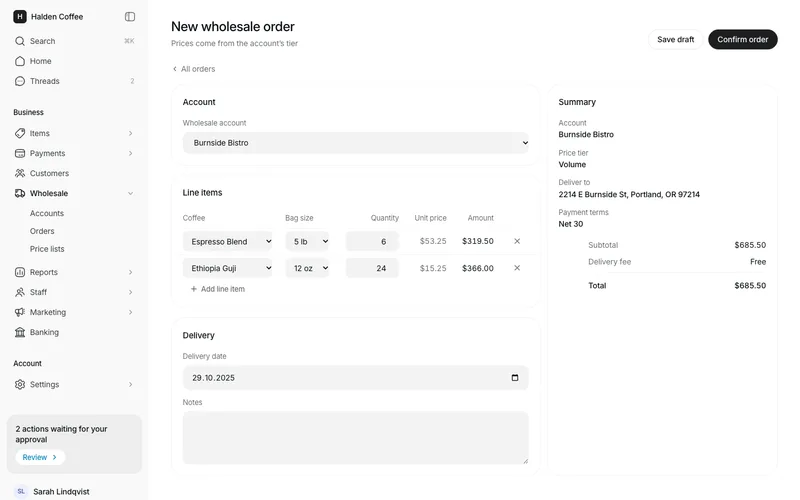Click the $53.25 unit price
This screenshot has height=500, width=800.
point(433,241)
